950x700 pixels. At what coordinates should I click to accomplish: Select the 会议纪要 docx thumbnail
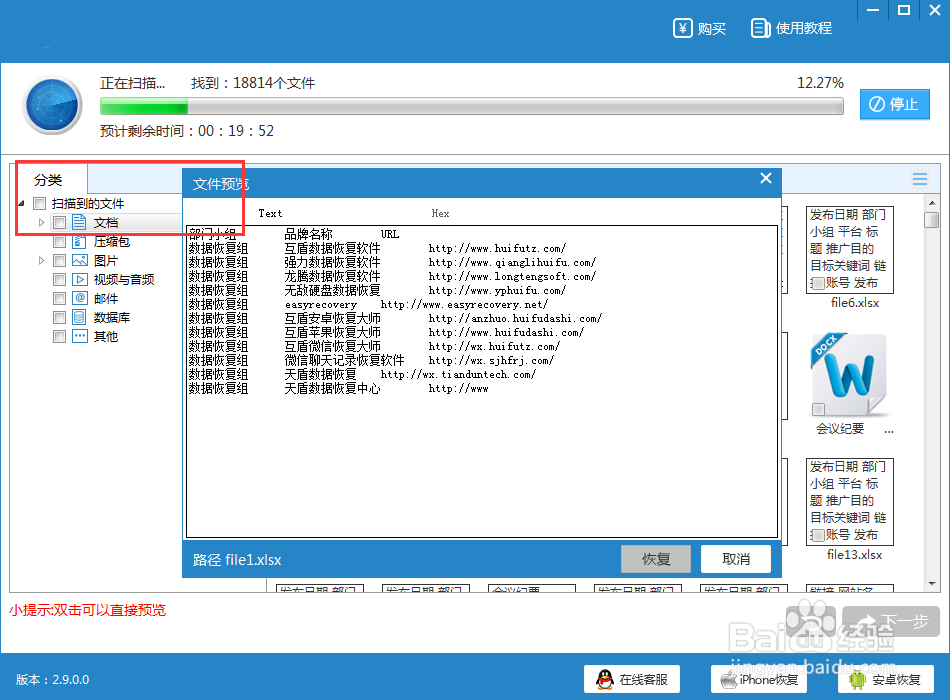coord(849,375)
